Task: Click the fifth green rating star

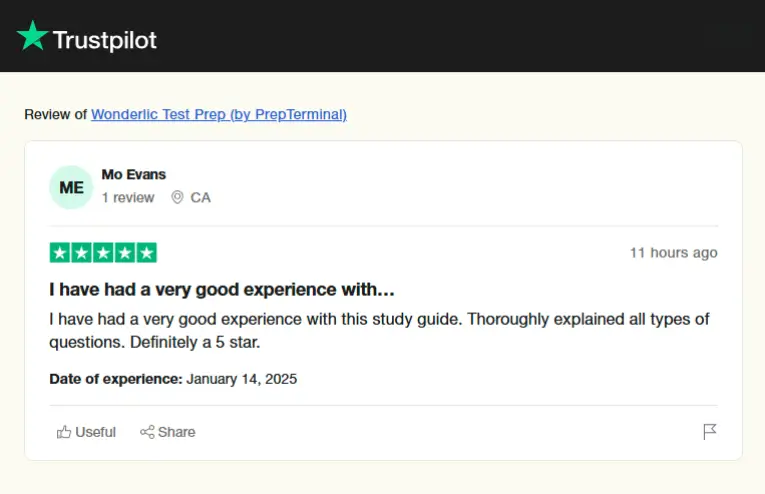Action: pos(146,253)
